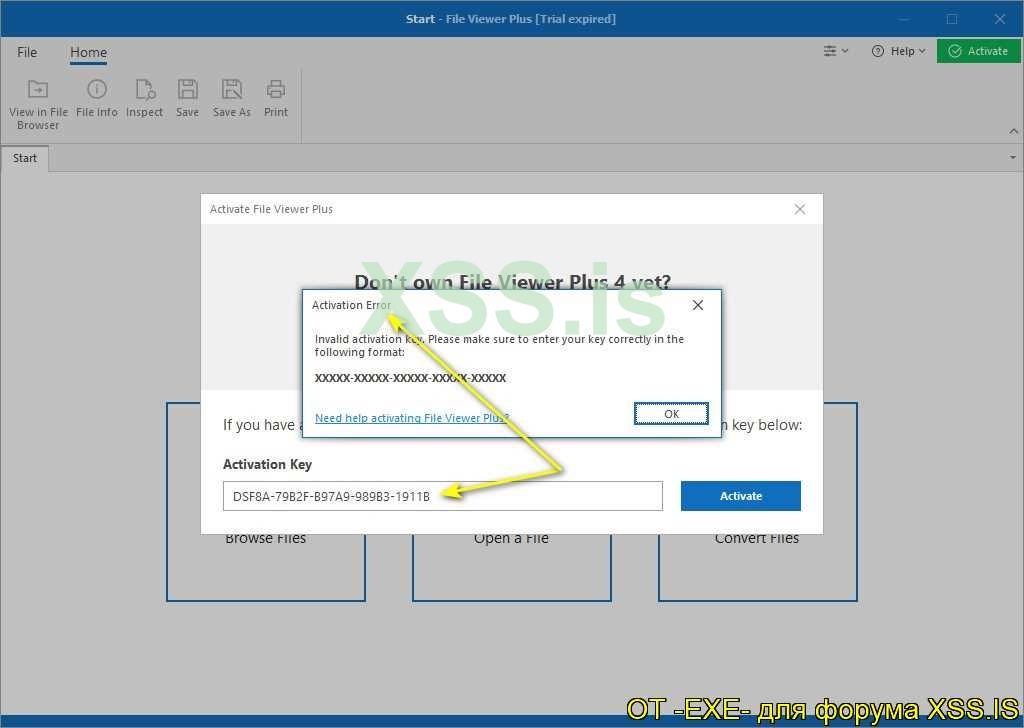Close the File Viewer Plus window

click(x=999, y=19)
